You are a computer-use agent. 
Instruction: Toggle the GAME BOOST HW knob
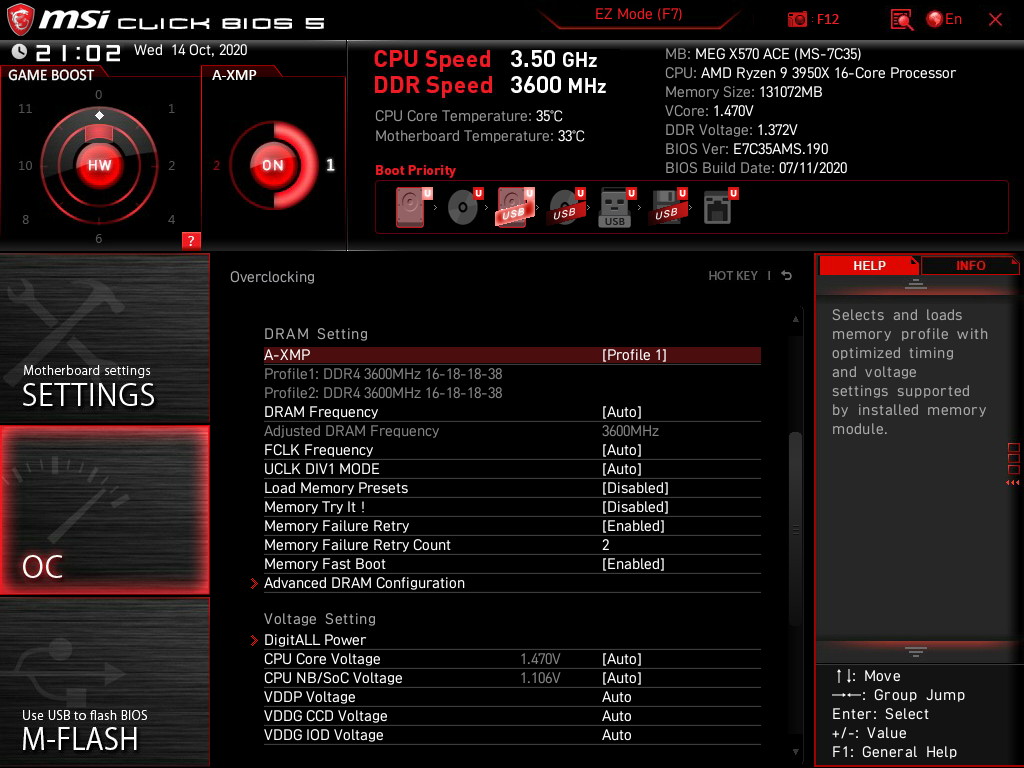[x=99, y=165]
